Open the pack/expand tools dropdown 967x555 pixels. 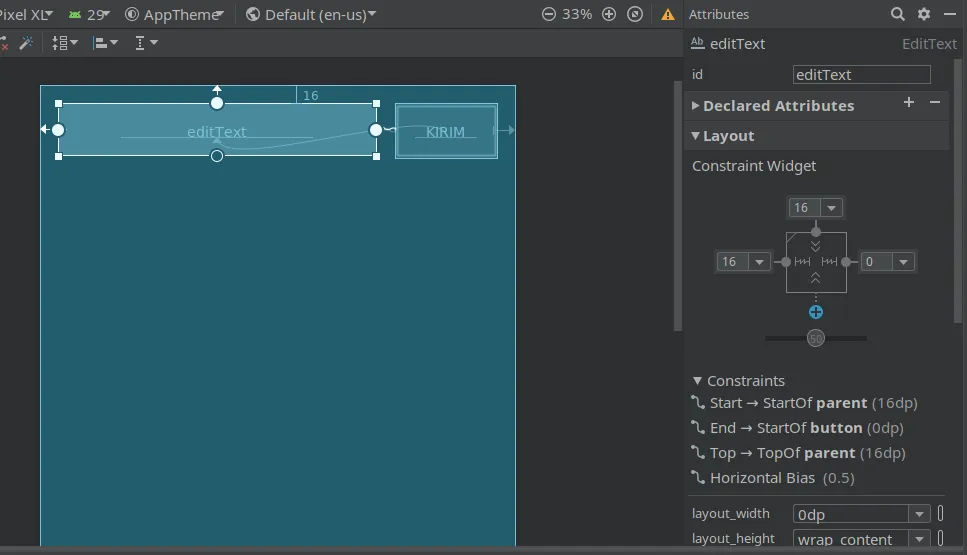click(65, 43)
